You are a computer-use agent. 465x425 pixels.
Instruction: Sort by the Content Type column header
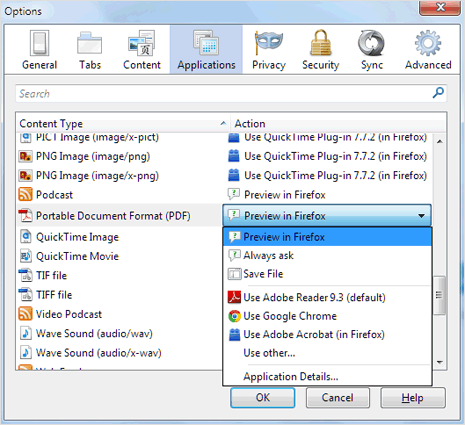tap(123, 124)
